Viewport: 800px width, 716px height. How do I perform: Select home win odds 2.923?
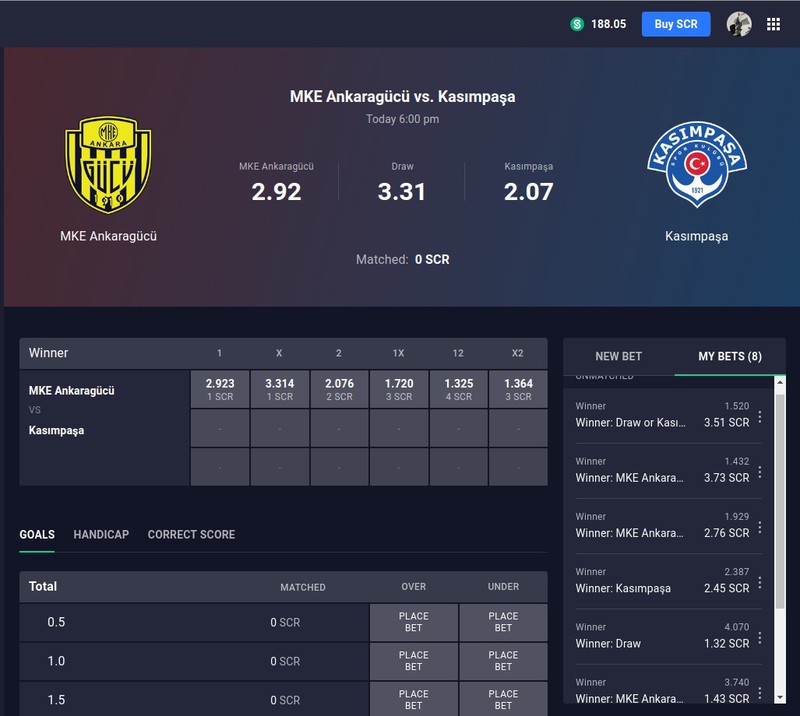coord(220,389)
